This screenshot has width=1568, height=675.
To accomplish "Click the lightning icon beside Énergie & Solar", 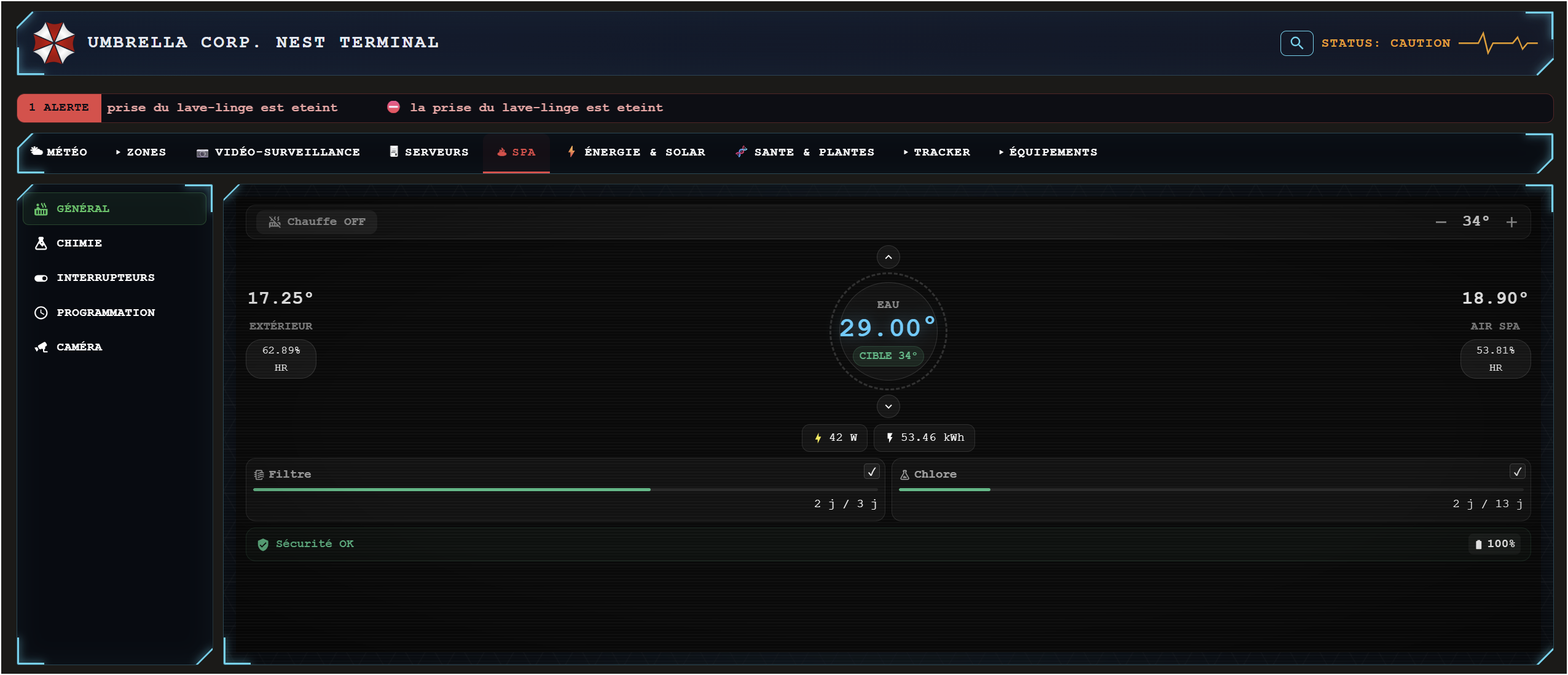I will coord(571,151).
